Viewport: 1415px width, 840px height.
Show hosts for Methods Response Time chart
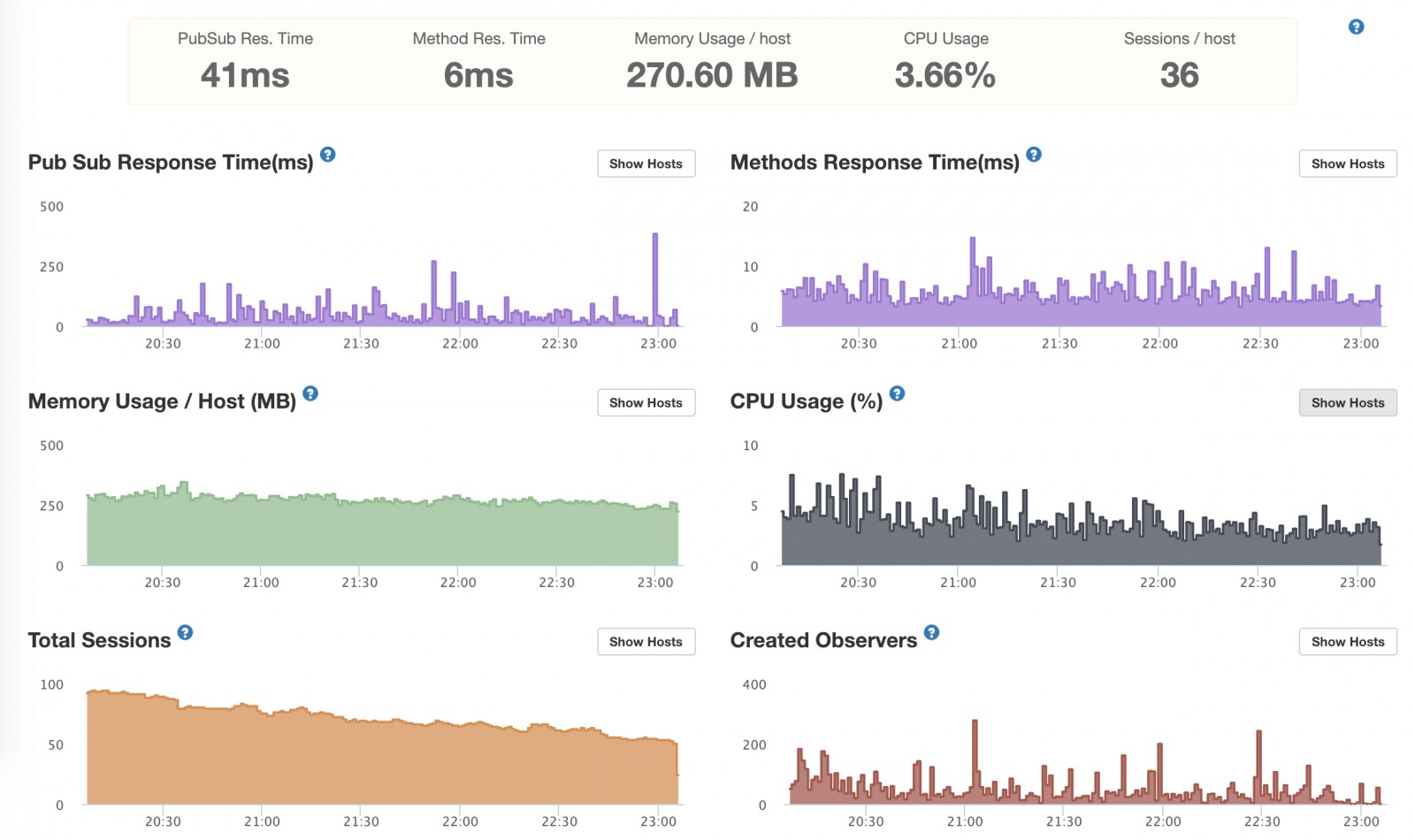pyautogui.click(x=1347, y=164)
